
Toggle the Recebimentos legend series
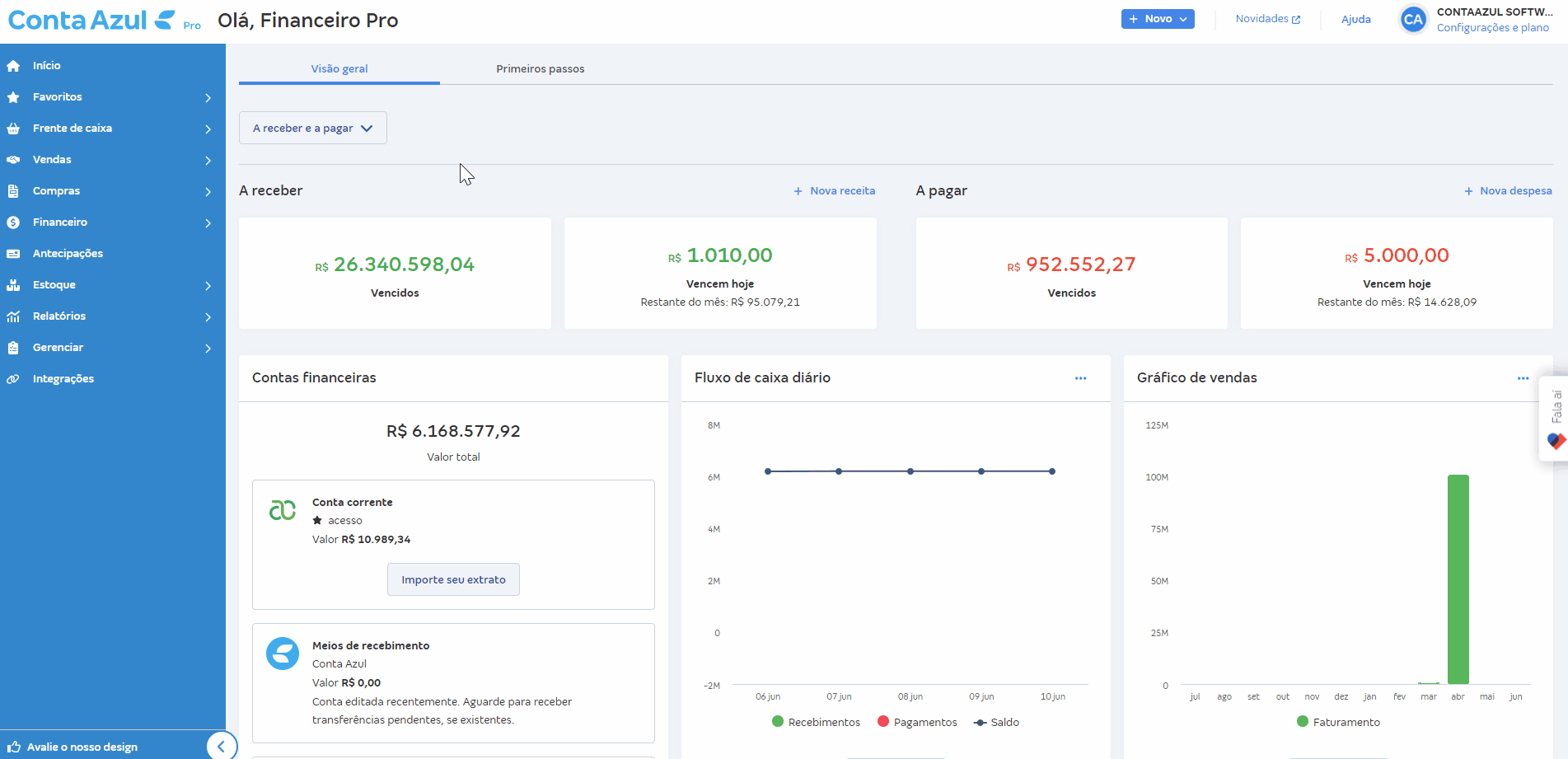(816, 722)
